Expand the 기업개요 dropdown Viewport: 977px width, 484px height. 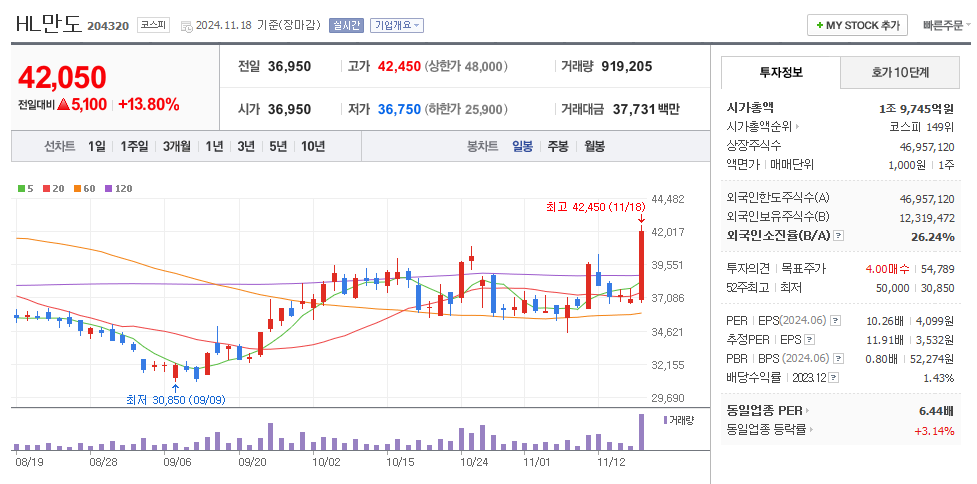pos(397,26)
